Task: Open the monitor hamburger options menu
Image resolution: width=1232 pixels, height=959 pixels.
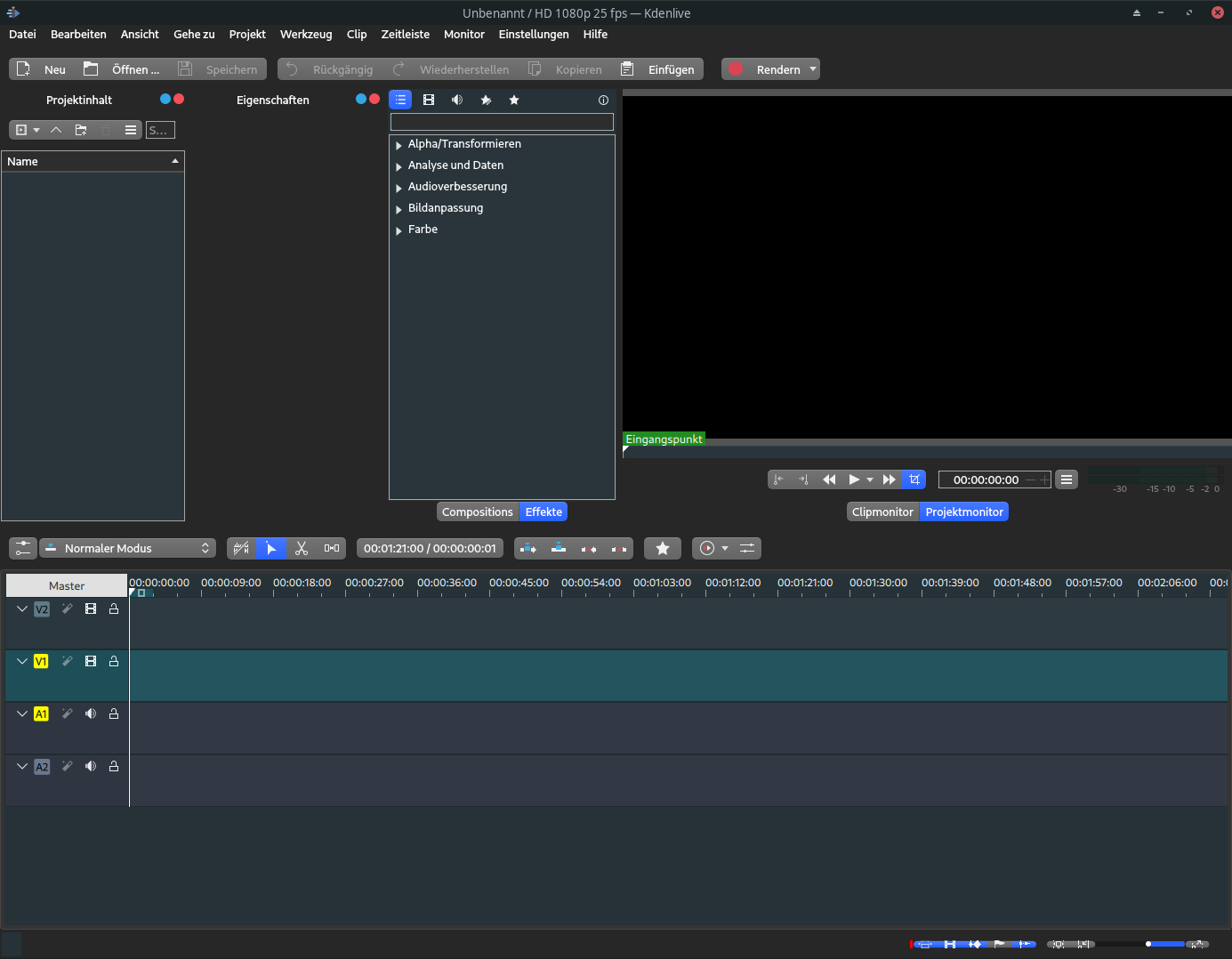Action: pos(1067,479)
